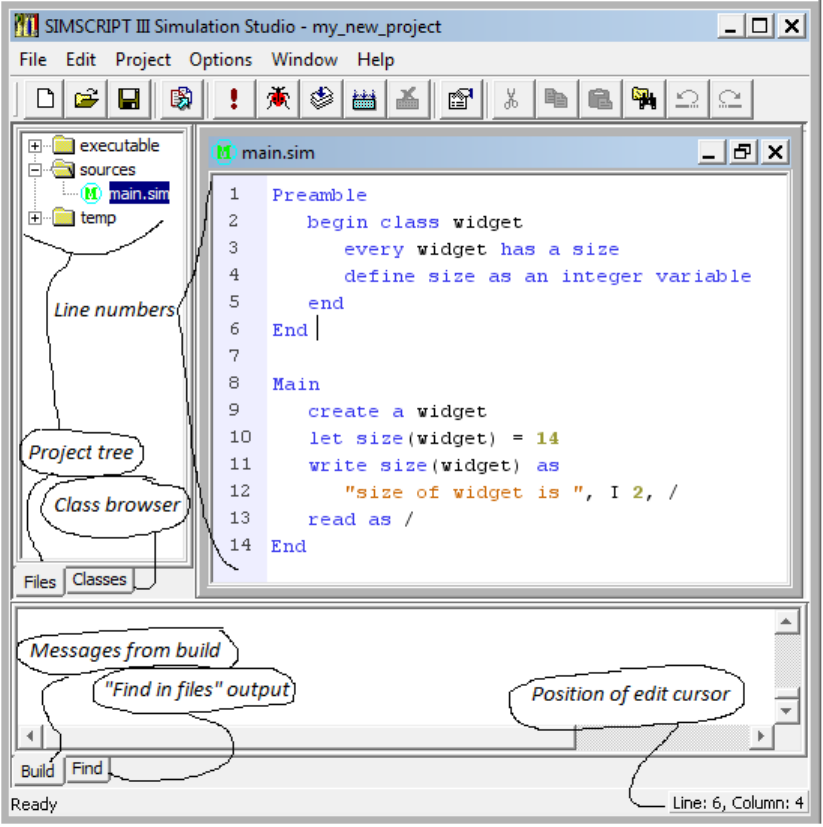Create a new file with toolbar icon
This screenshot has height=827, width=823.
45,99
